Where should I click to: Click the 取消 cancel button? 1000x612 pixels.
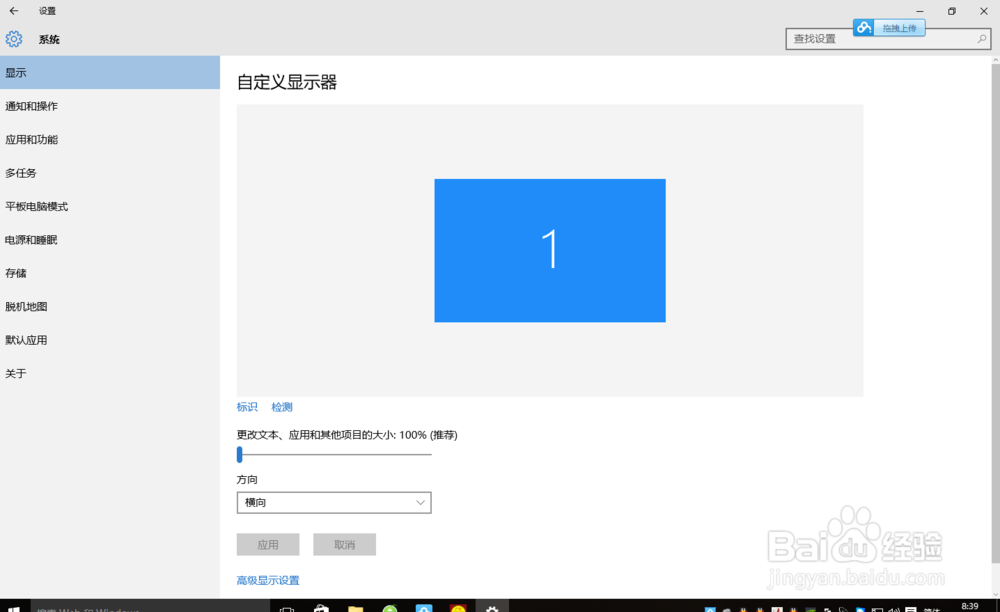tap(344, 544)
